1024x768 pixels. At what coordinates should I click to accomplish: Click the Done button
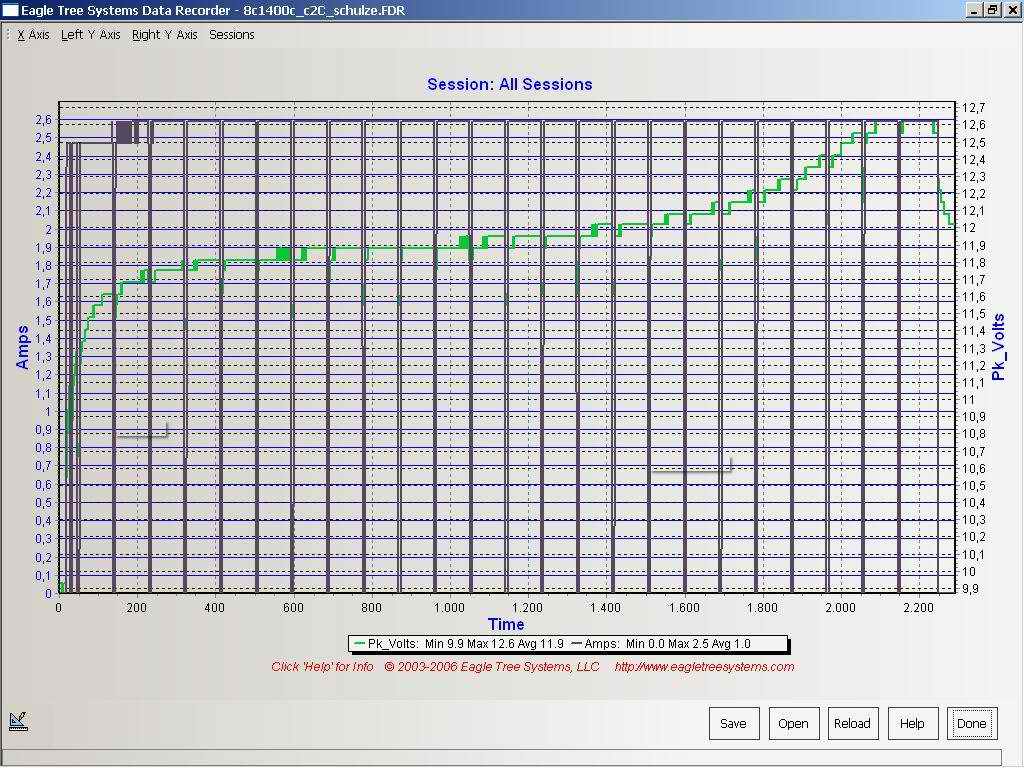pos(971,724)
